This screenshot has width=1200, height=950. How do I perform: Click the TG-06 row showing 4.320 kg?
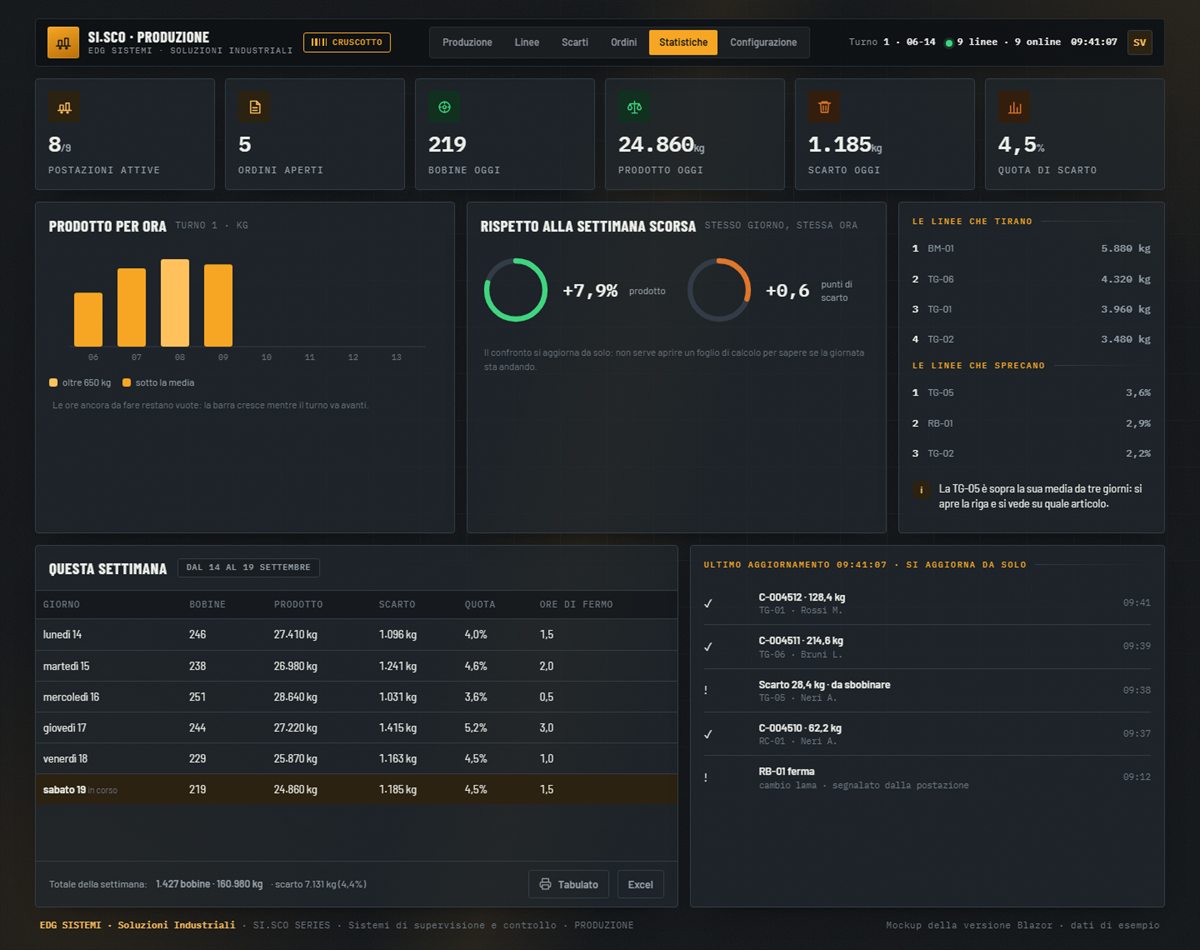pos(1031,279)
